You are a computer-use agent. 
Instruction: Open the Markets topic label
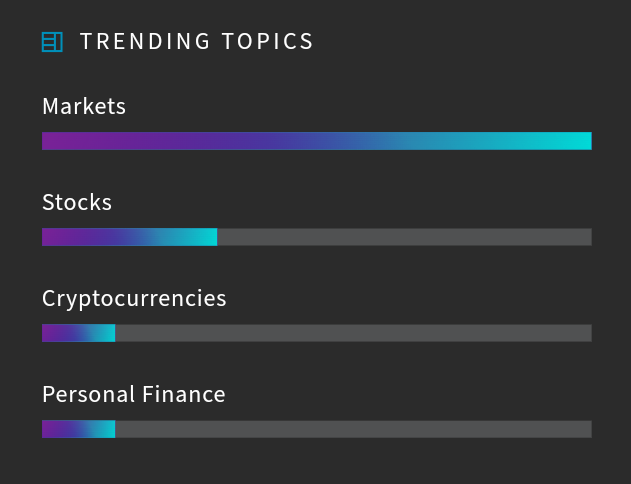[84, 106]
